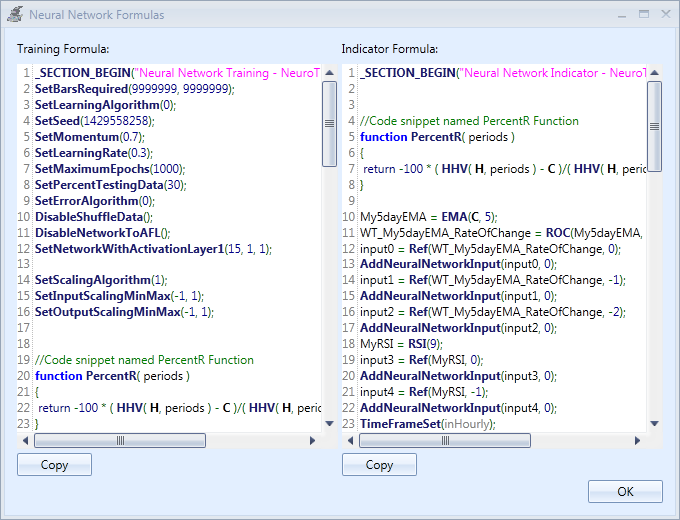Click the AddNeuralNetworkInput(input4, 0) line
The image size is (680, 520).
click(x=458, y=408)
